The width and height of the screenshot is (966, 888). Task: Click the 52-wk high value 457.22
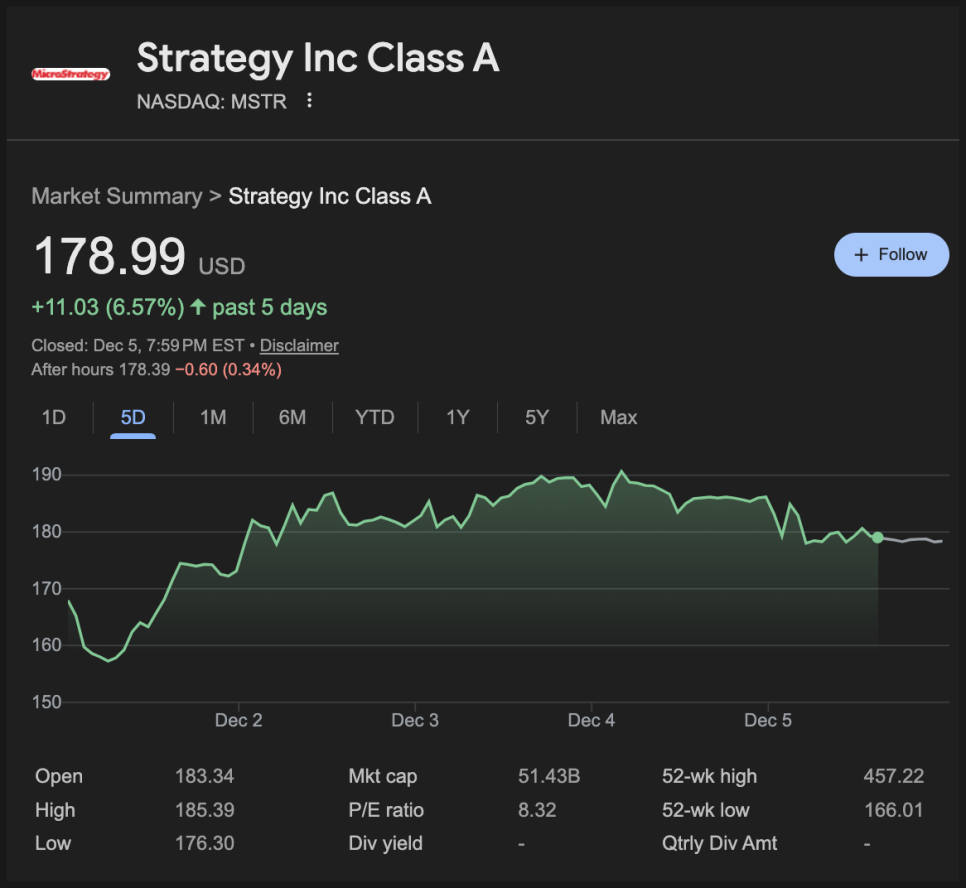pyautogui.click(x=893, y=776)
